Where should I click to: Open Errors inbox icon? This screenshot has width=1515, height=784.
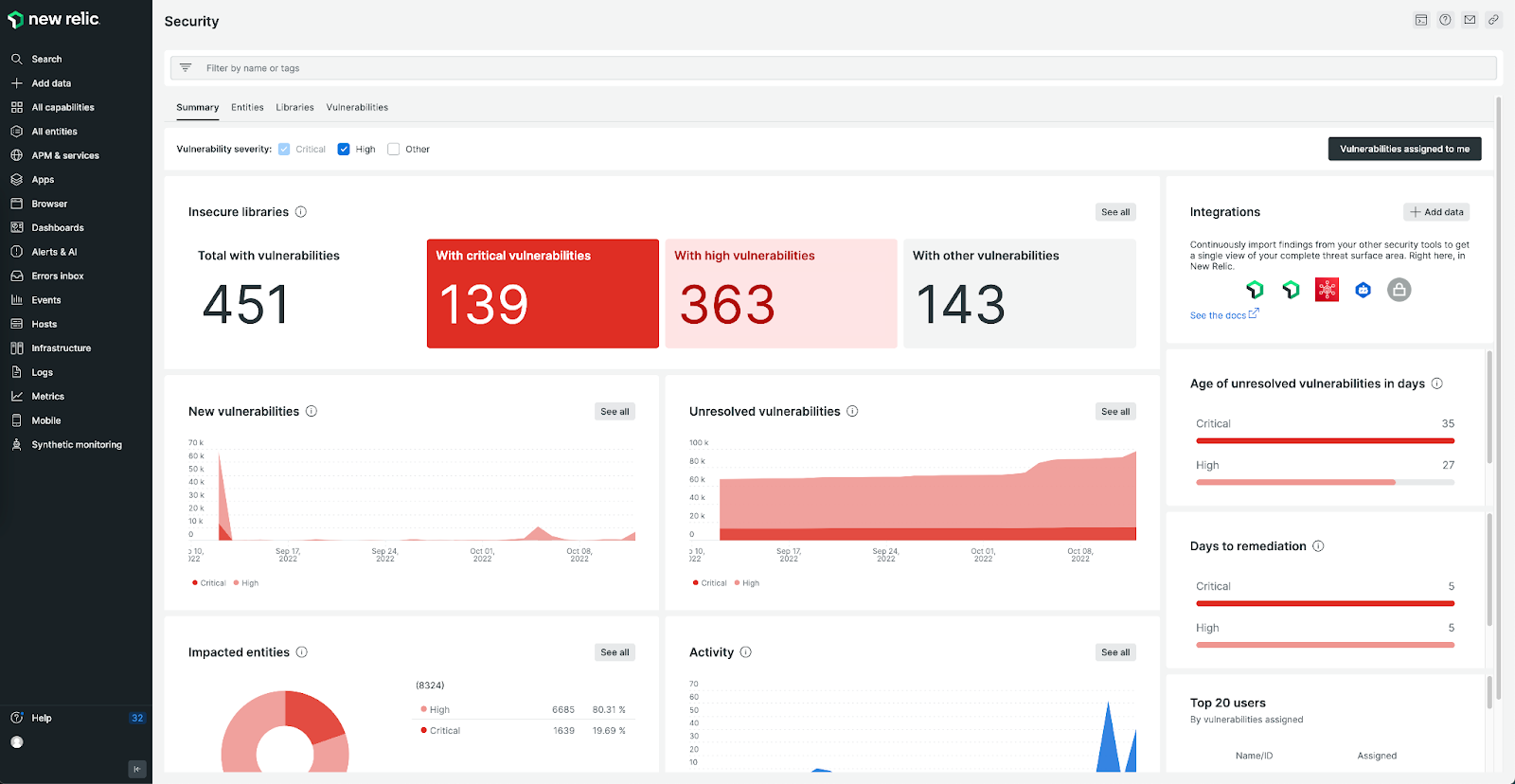(x=16, y=276)
